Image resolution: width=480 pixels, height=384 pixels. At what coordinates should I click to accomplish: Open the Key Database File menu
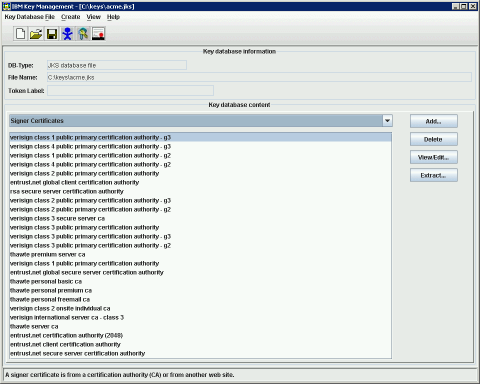coord(30,17)
